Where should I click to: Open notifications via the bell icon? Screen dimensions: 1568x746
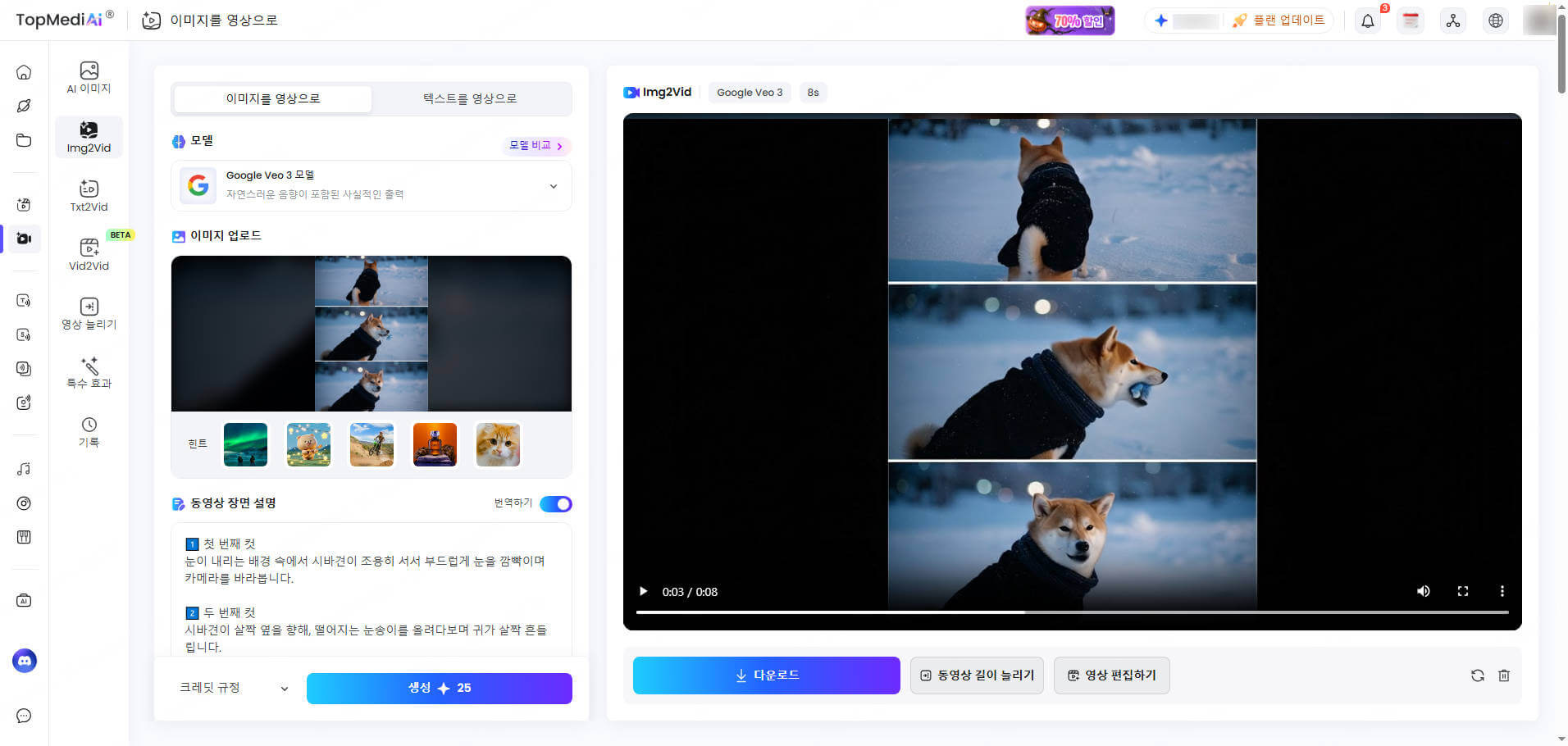[1367, 20]
